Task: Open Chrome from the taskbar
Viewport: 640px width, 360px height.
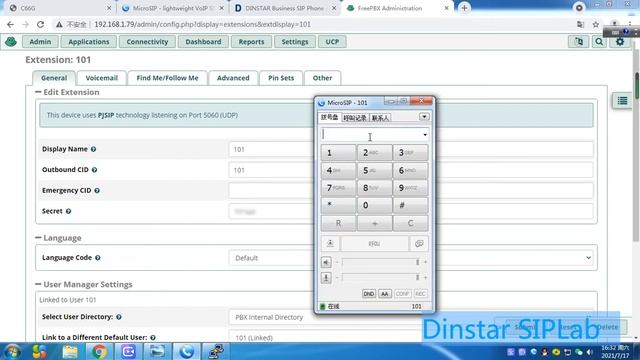Action: pos(99,351)
